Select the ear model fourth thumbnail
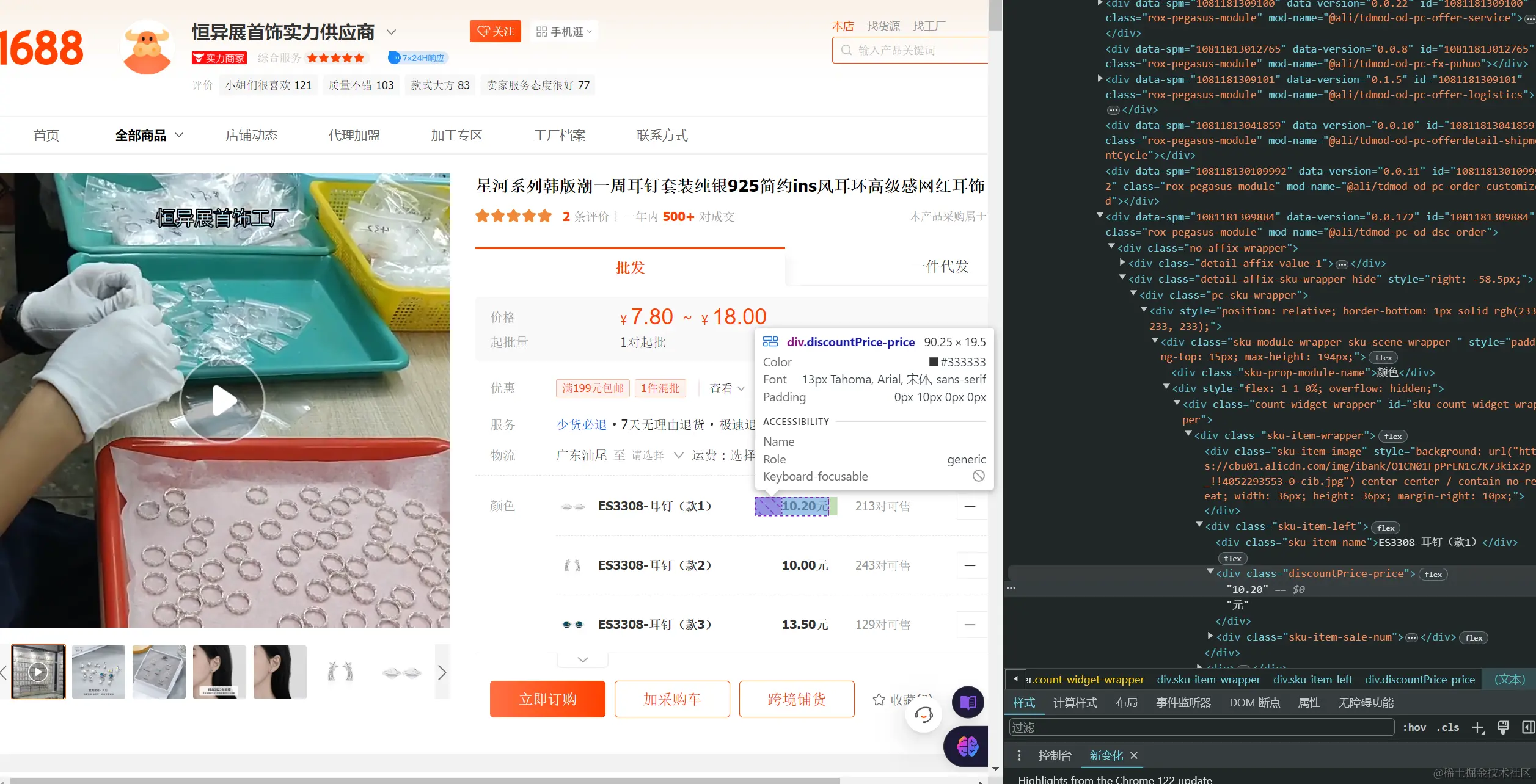The width and height of the screenshot is (1536, 784). coord(219,672)
